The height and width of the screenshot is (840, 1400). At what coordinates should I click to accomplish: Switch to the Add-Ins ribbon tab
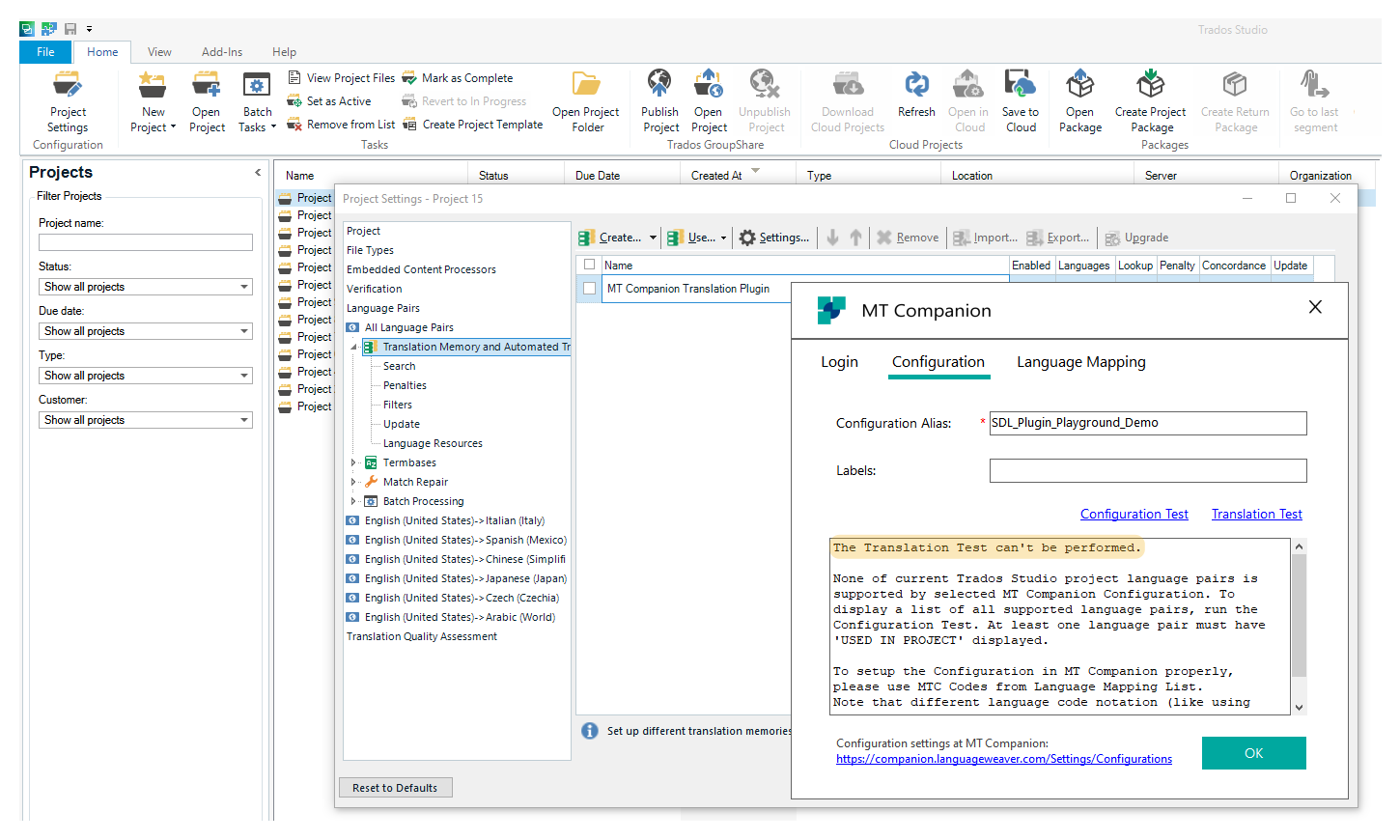coord(222,52)
